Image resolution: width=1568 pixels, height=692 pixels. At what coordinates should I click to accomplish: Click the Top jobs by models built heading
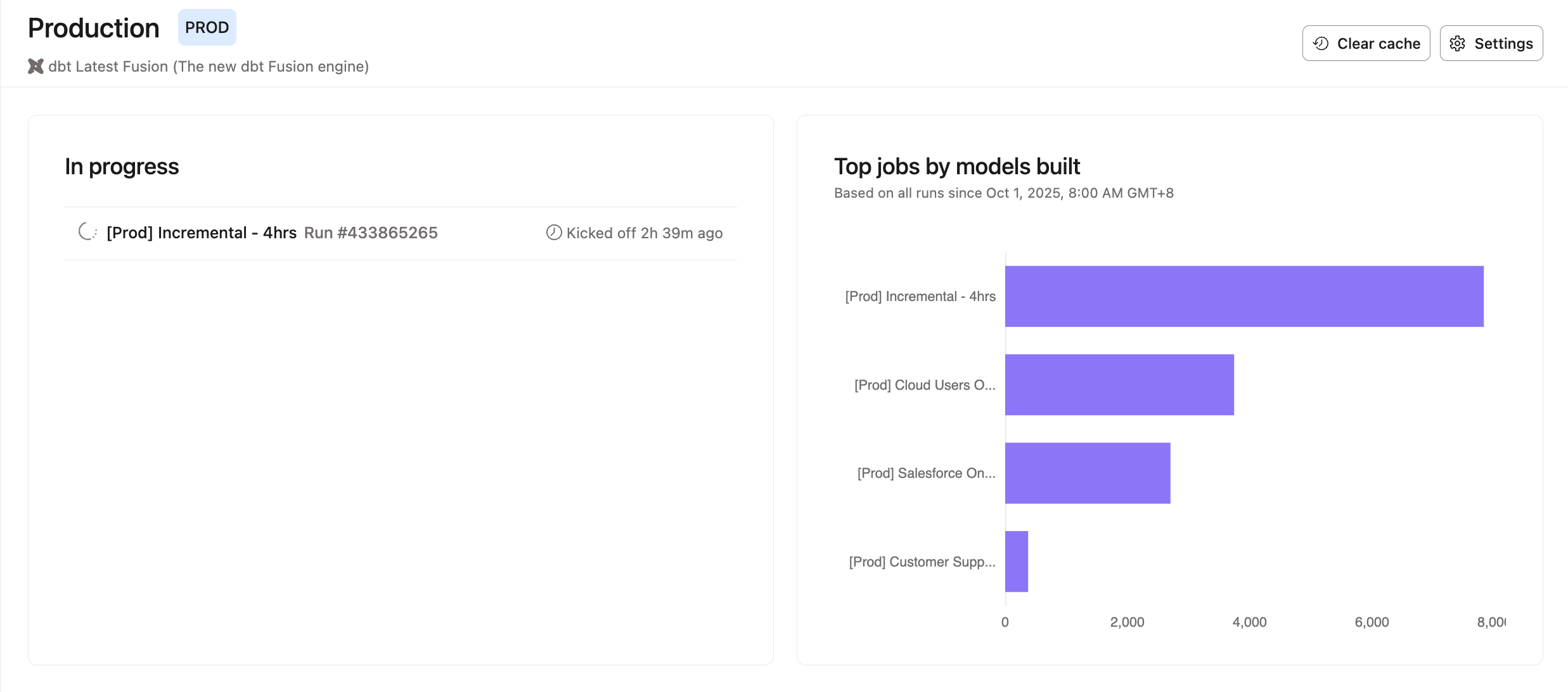point(956,166)
